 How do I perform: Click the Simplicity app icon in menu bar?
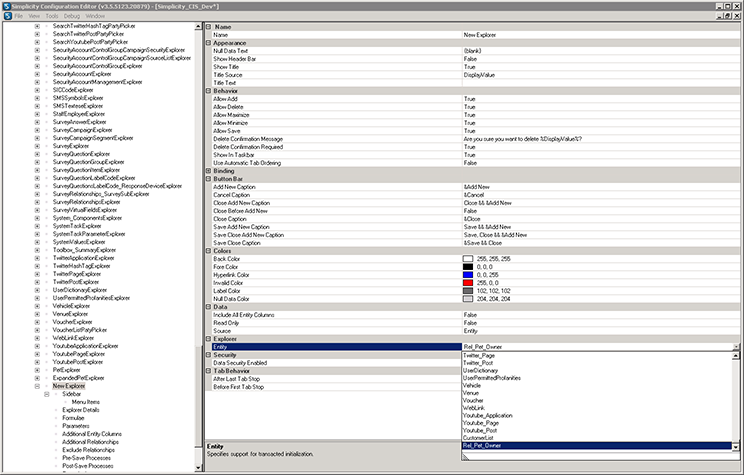[x=8, y=16]
